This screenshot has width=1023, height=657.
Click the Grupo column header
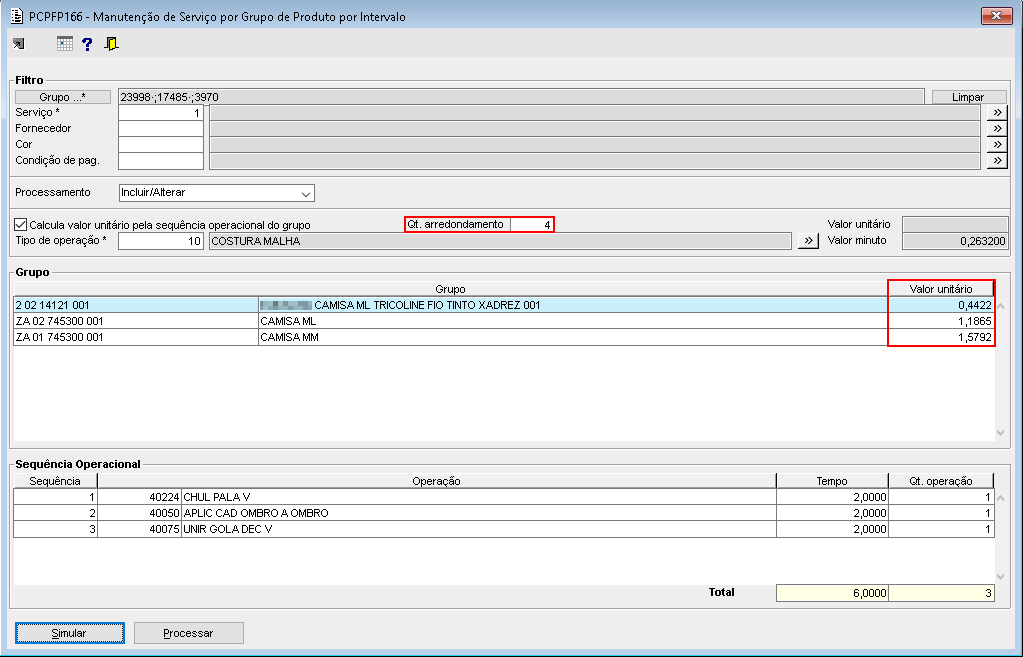coord(450,289)
